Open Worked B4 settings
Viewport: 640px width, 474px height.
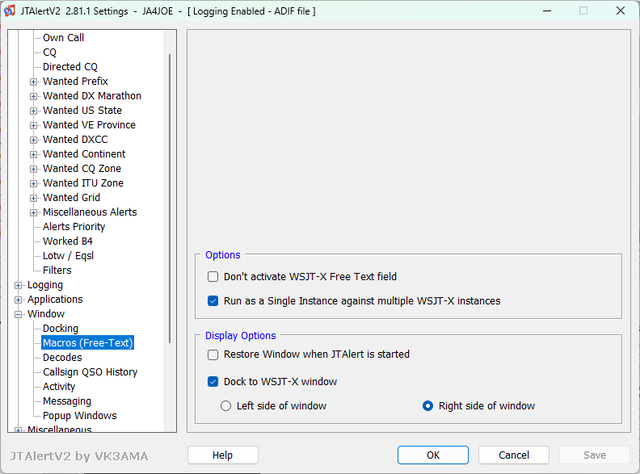[x=67, y=241]
